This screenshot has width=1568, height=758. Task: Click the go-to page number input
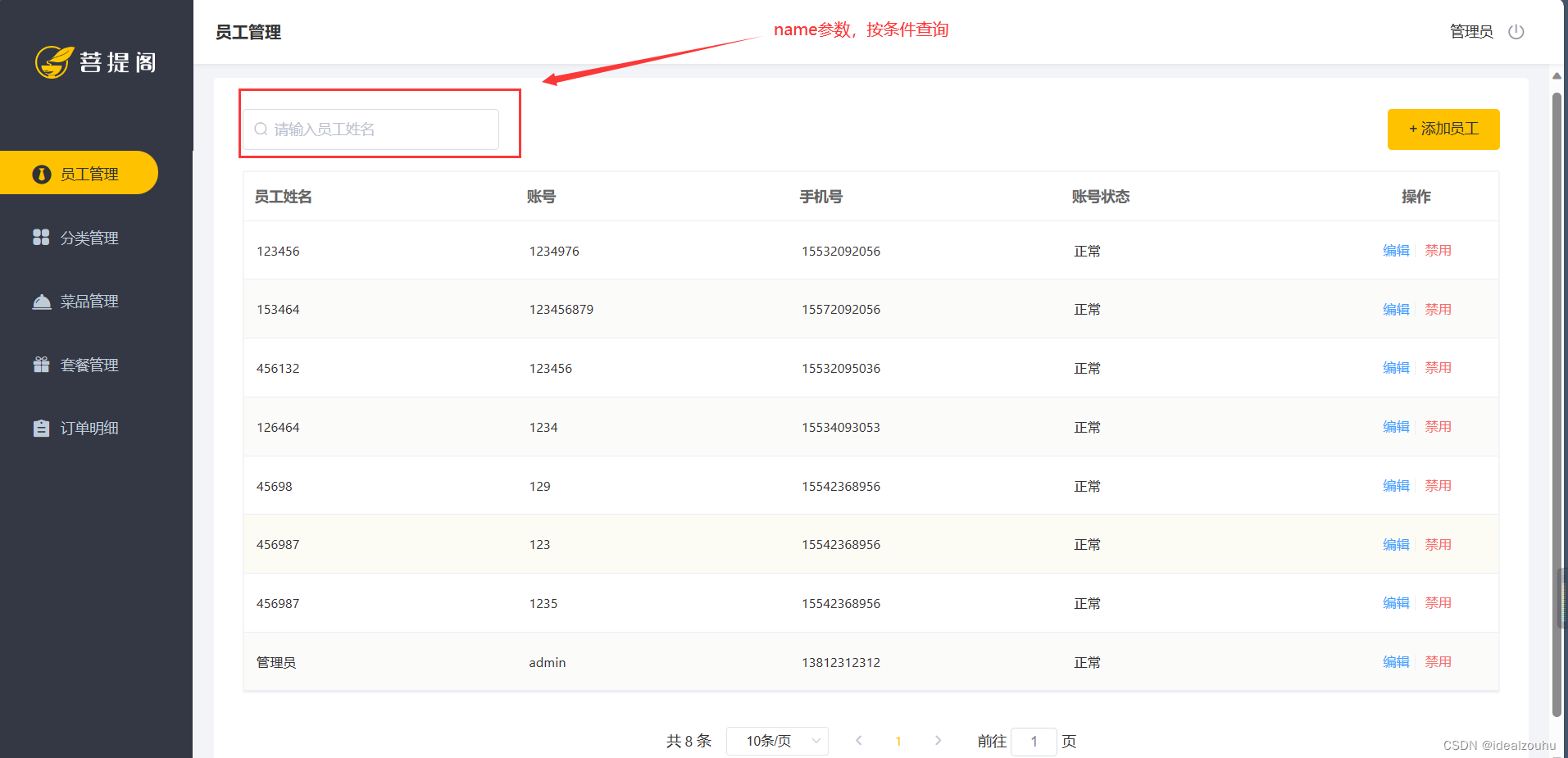click(1034, 741)
